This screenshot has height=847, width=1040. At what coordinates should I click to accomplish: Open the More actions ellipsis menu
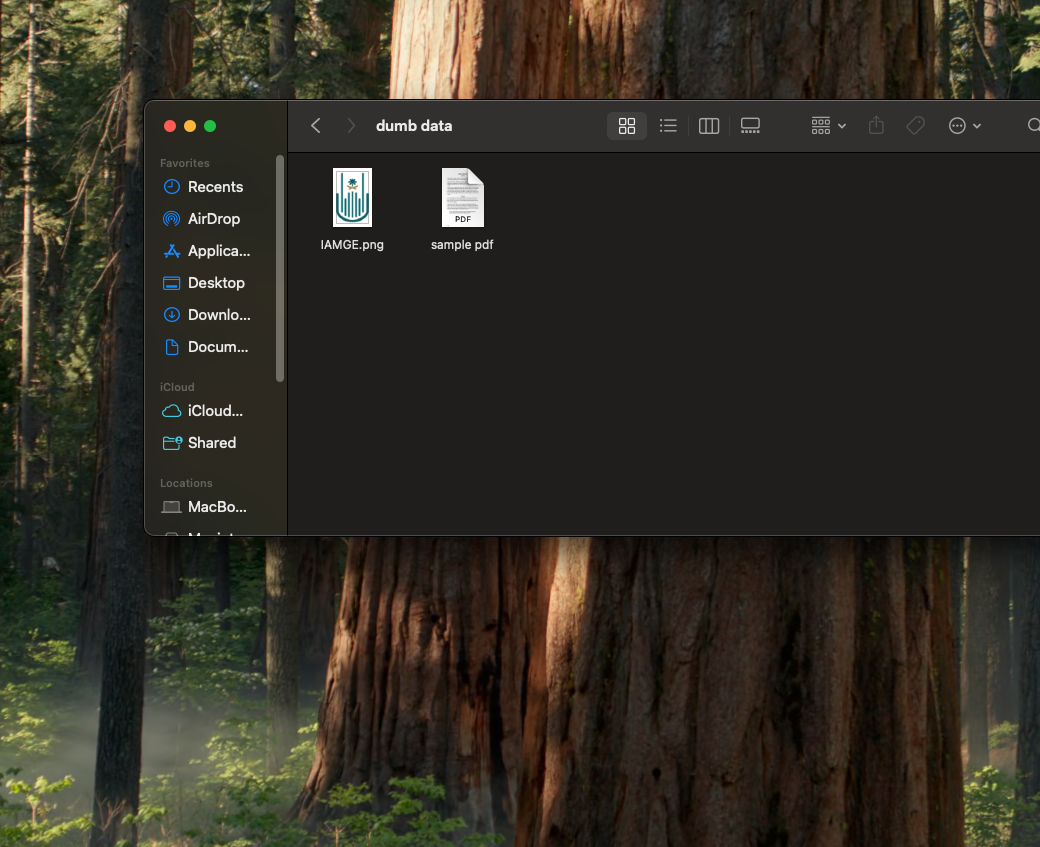coord(964,126)
